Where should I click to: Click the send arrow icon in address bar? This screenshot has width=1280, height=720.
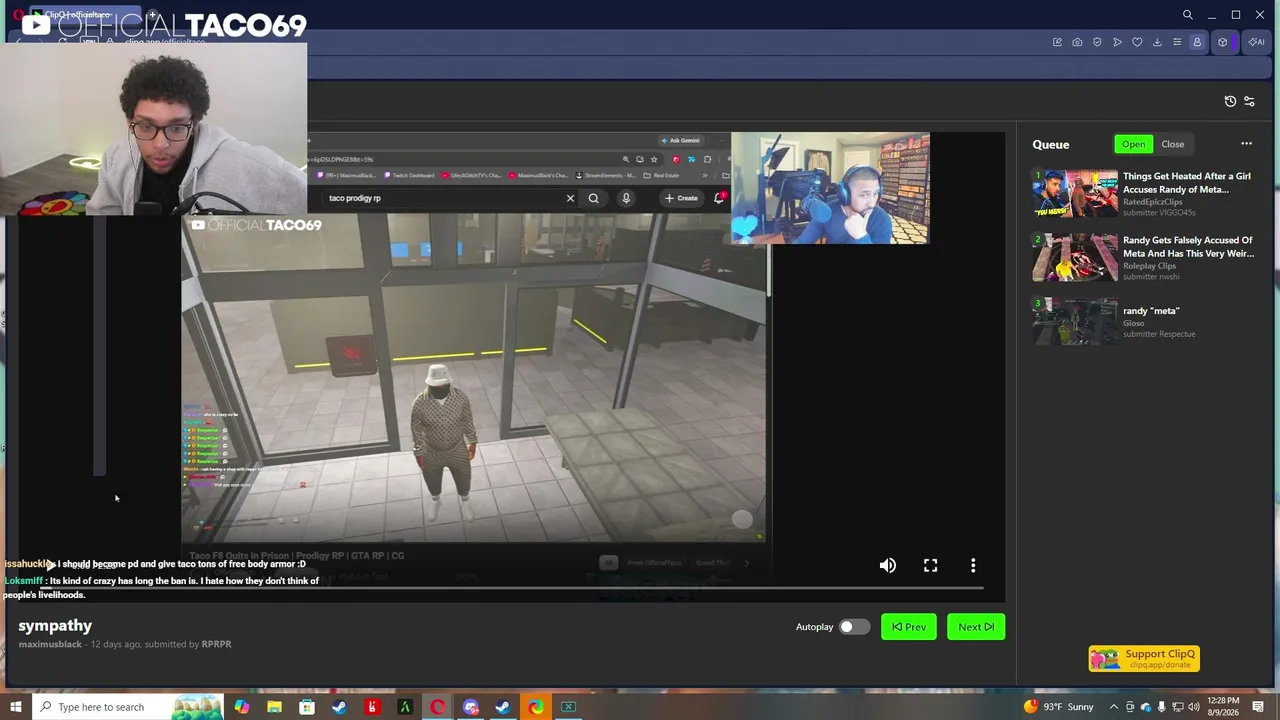pos(1117,42)
